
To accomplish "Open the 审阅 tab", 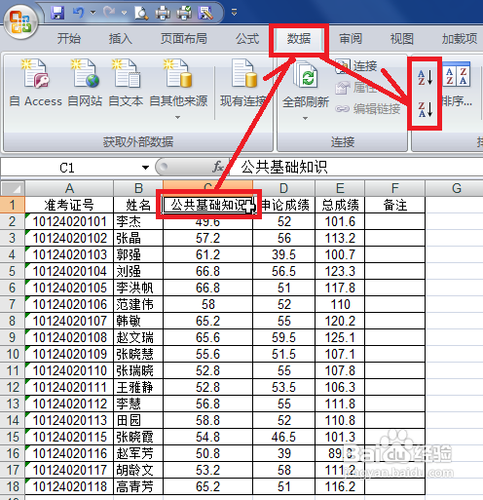I will pyautogui.click(x=350, y=38).
